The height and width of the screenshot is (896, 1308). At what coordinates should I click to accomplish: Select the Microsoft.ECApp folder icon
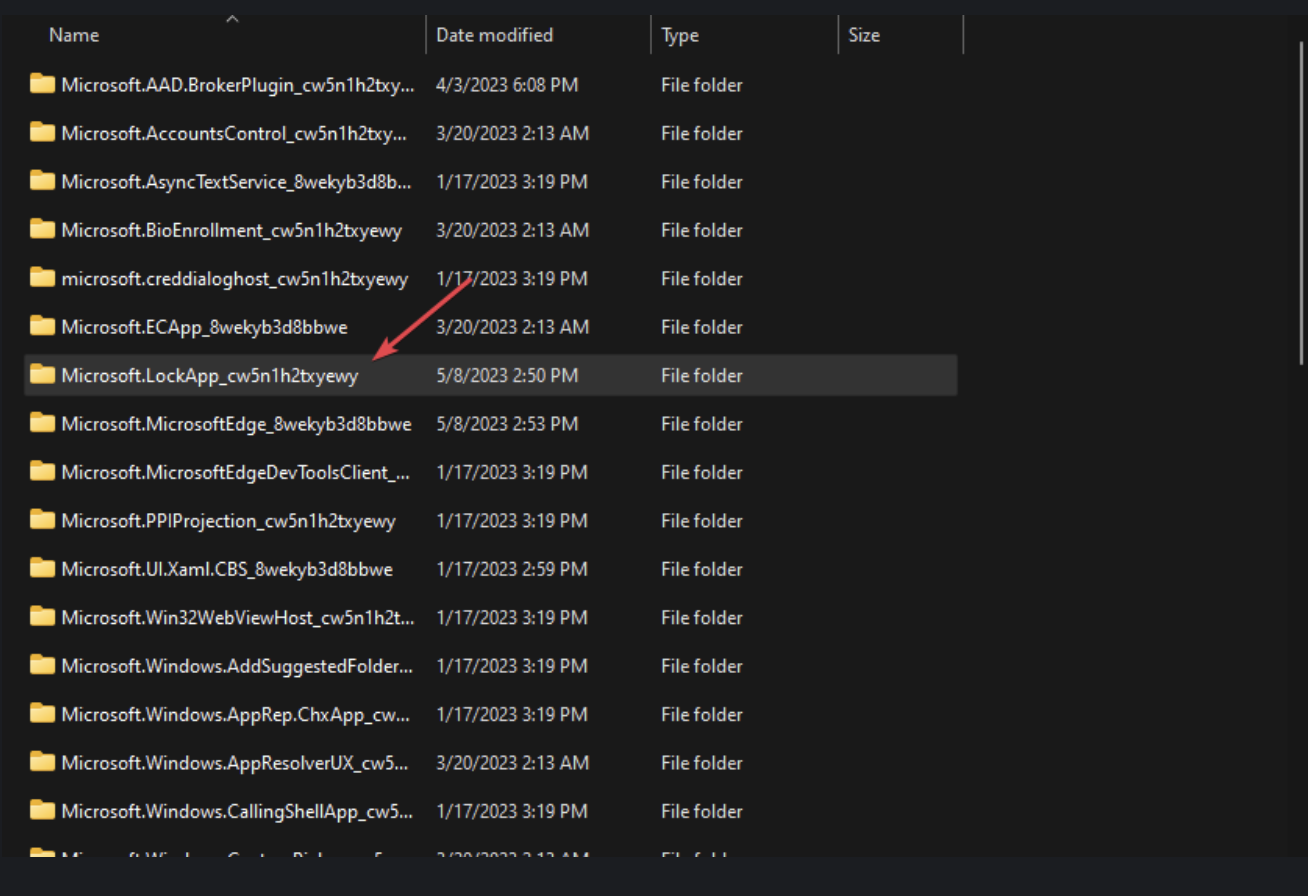[x=42, y=326]
